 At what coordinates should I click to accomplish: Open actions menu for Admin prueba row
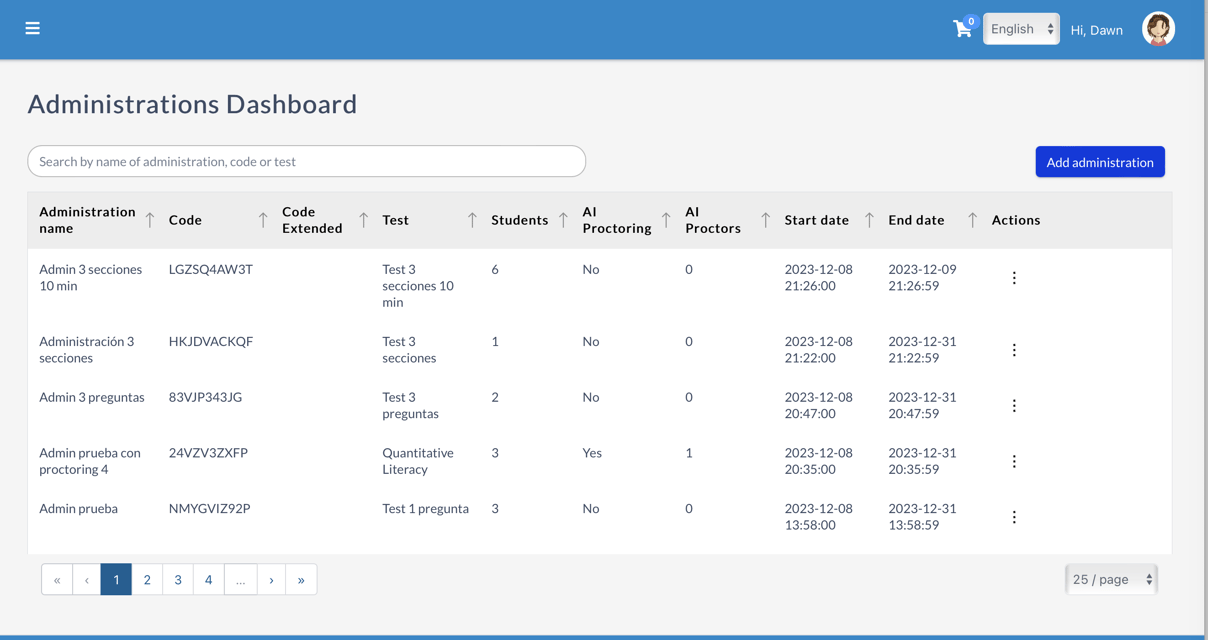[1014, 517]
